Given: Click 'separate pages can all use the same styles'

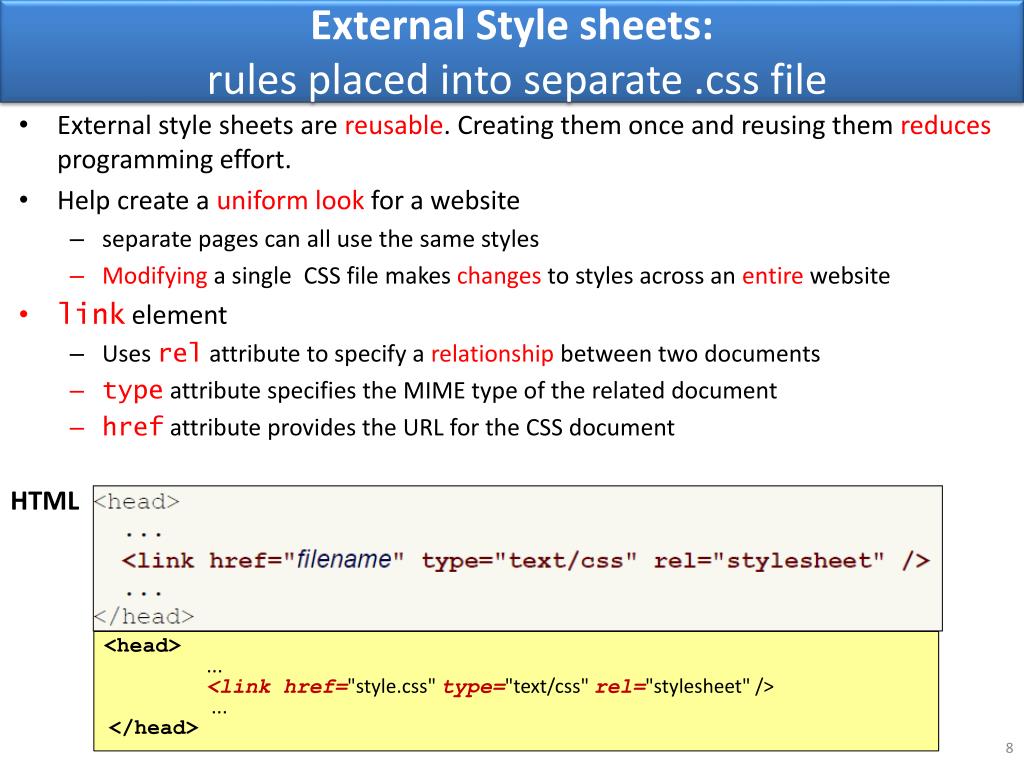Looking at the screenshot, I should 320,239.
